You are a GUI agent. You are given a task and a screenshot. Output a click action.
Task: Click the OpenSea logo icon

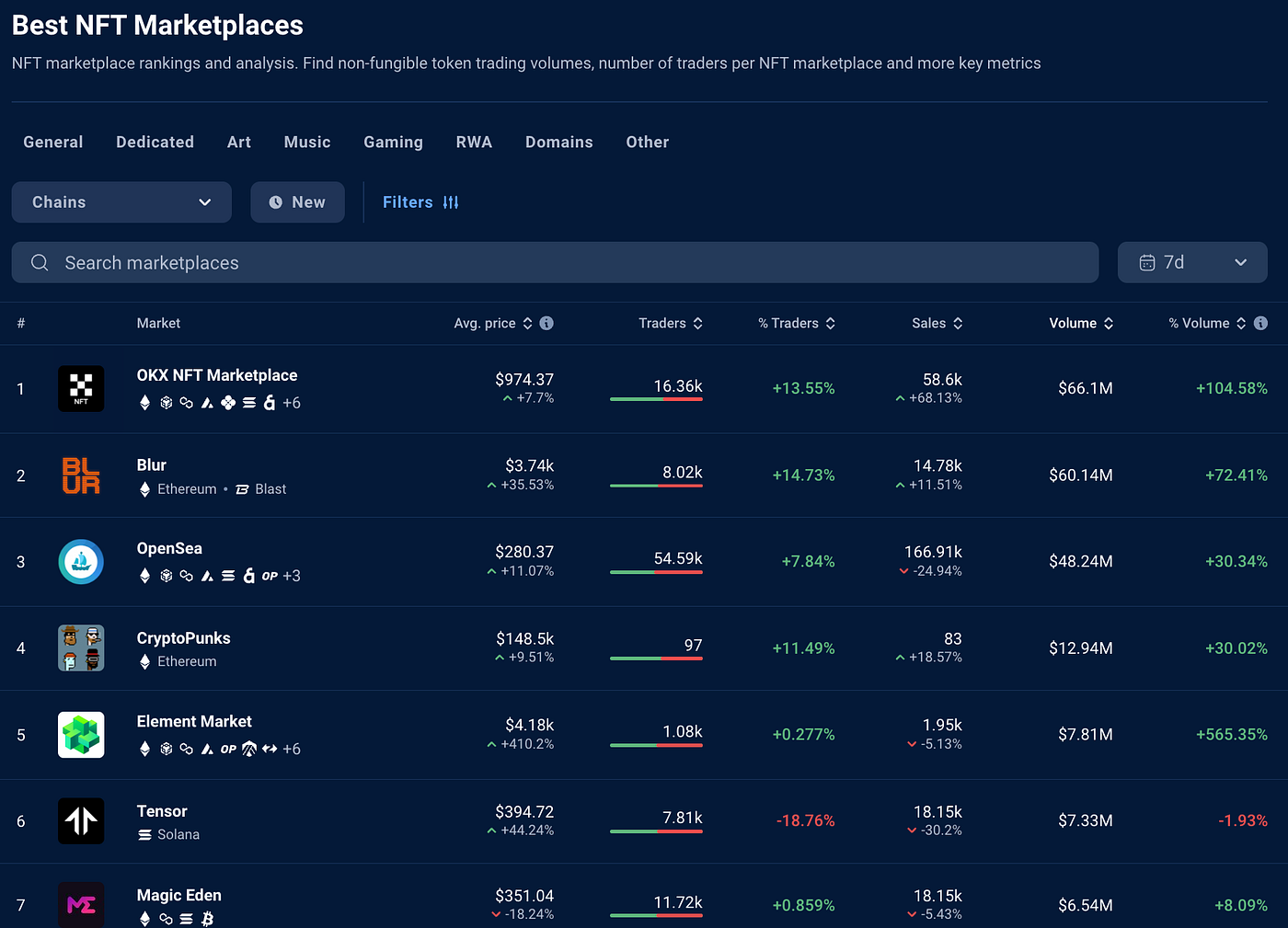[81, 562]
